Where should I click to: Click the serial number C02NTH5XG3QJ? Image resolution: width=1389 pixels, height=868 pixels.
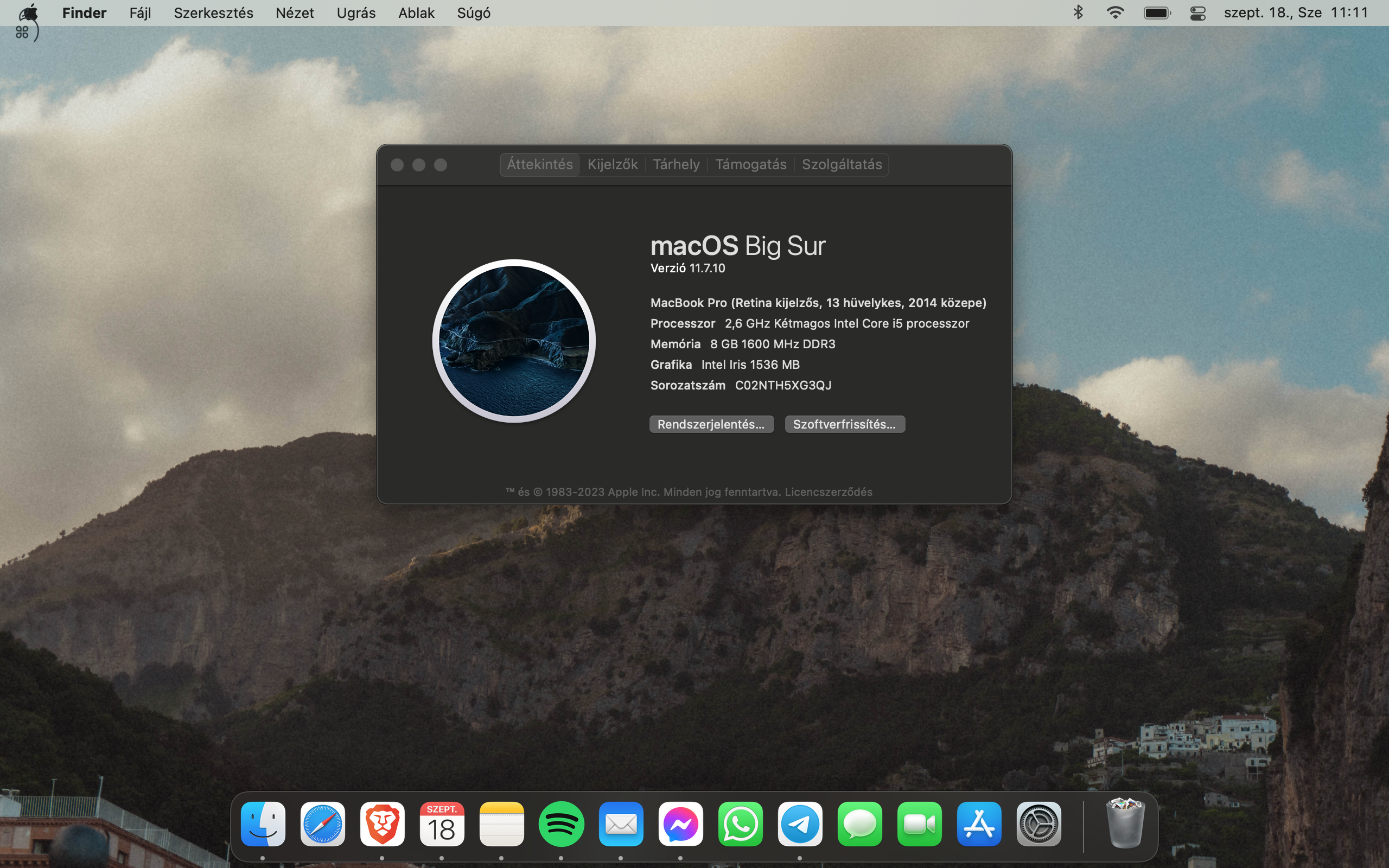point(783,385)
